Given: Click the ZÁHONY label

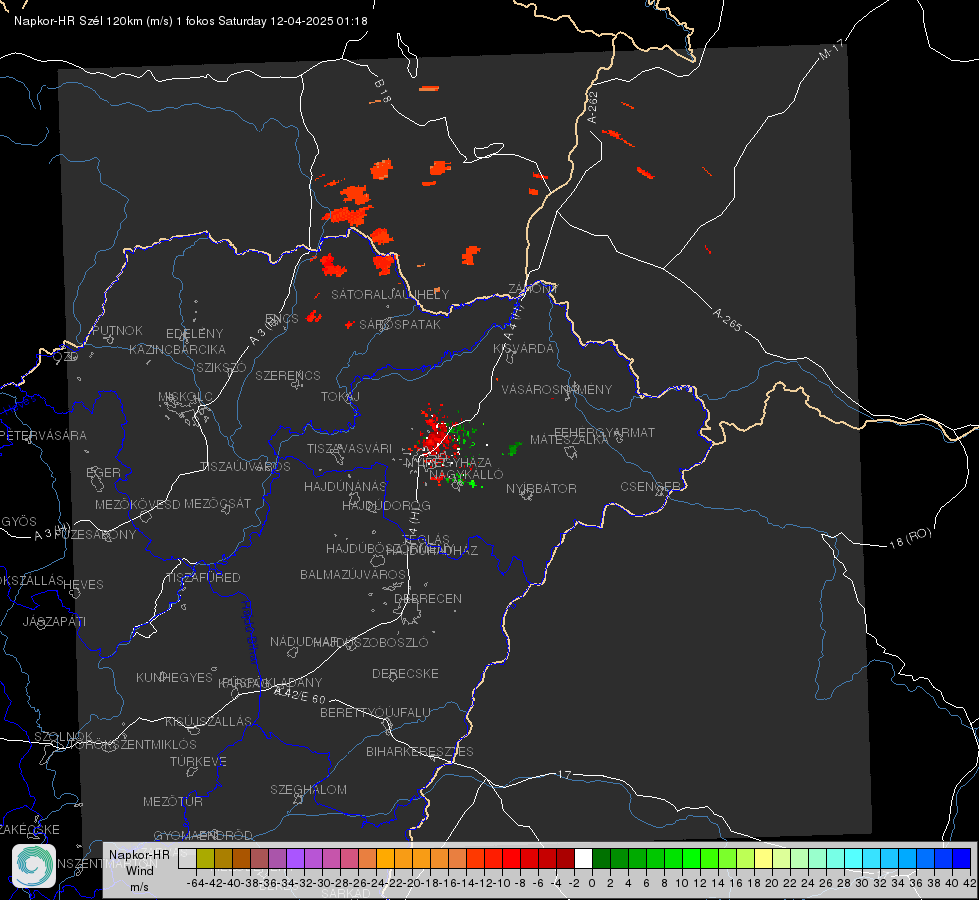Looking at the screenshot, I should point(533,289).
